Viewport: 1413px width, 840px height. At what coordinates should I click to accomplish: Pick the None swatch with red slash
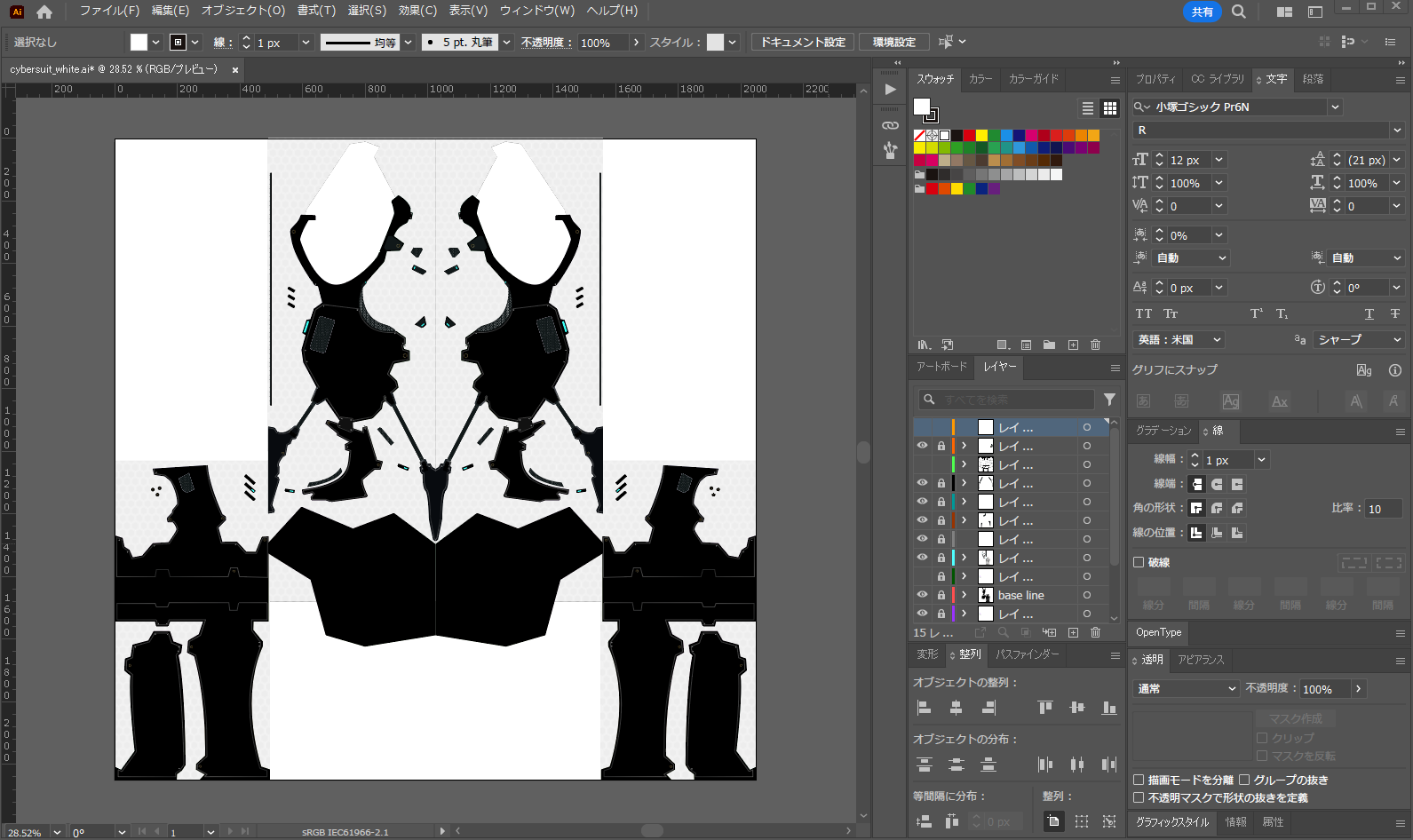click(x=919, y=136)
